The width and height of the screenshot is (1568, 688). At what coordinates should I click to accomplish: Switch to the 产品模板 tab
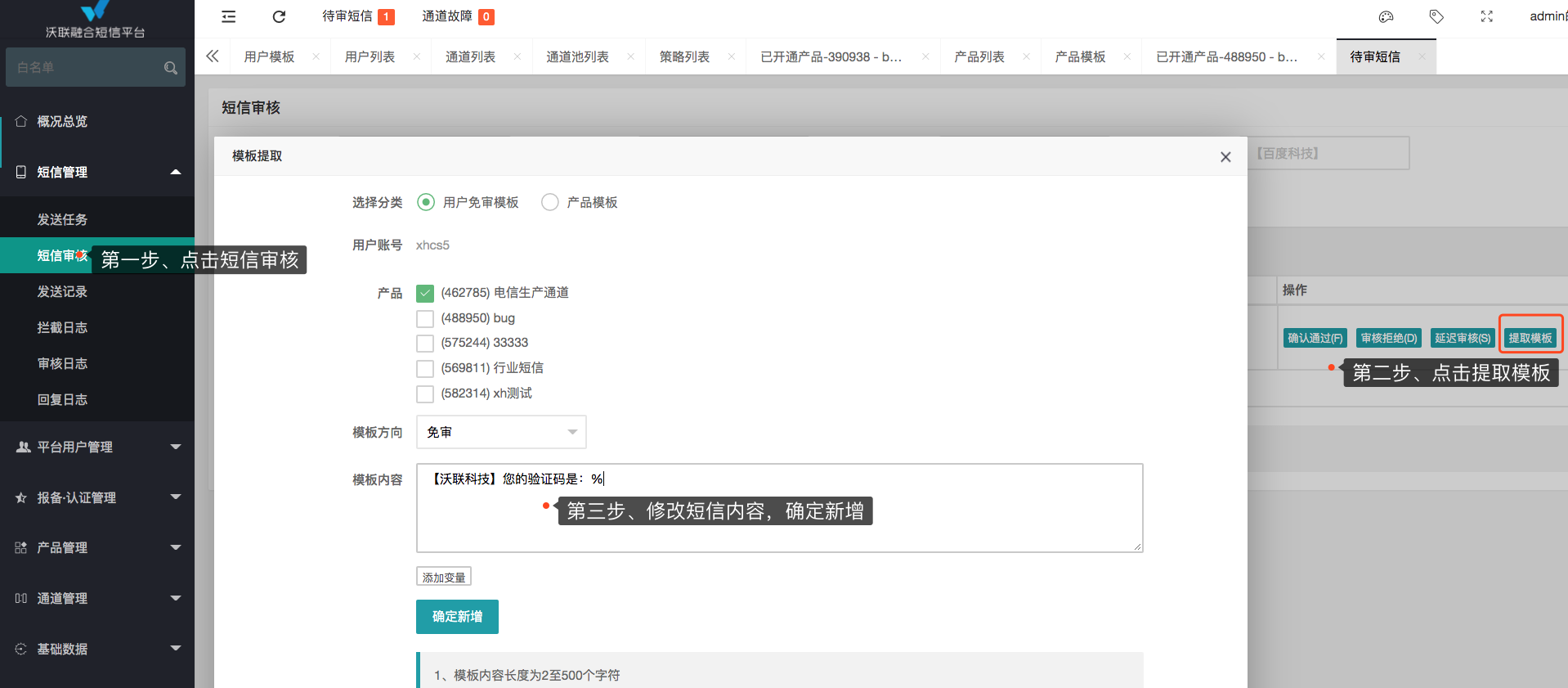click(x=1080, y=56)
